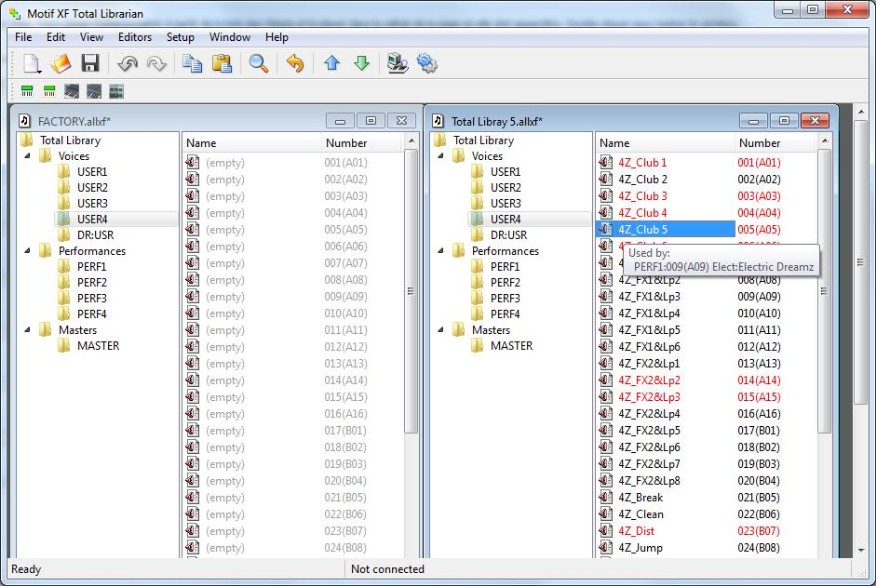
Task: Select MASTER folder in Total Libray 5 tree
Action: [512, 345]
